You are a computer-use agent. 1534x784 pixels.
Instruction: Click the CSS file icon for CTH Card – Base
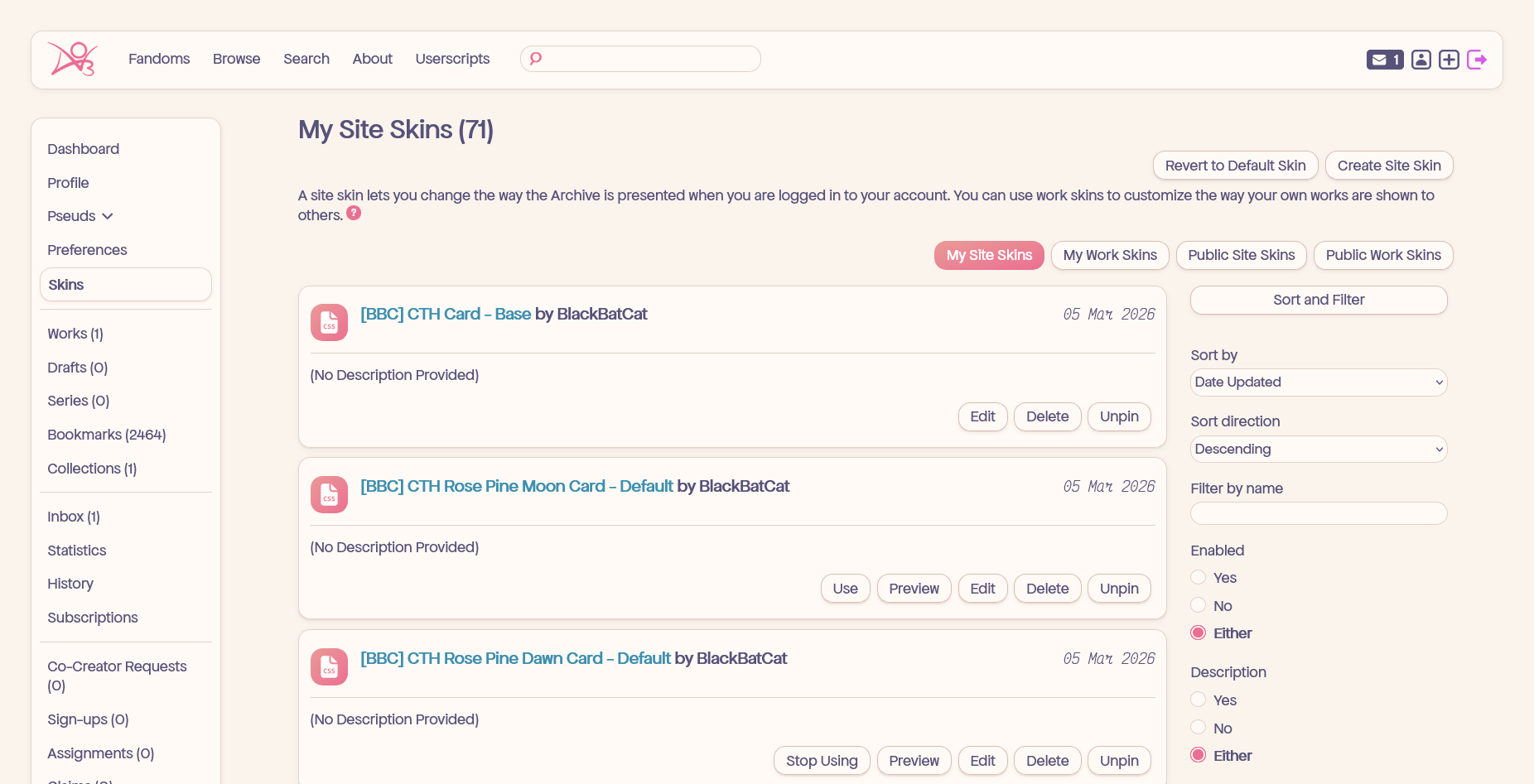[329, 322]
